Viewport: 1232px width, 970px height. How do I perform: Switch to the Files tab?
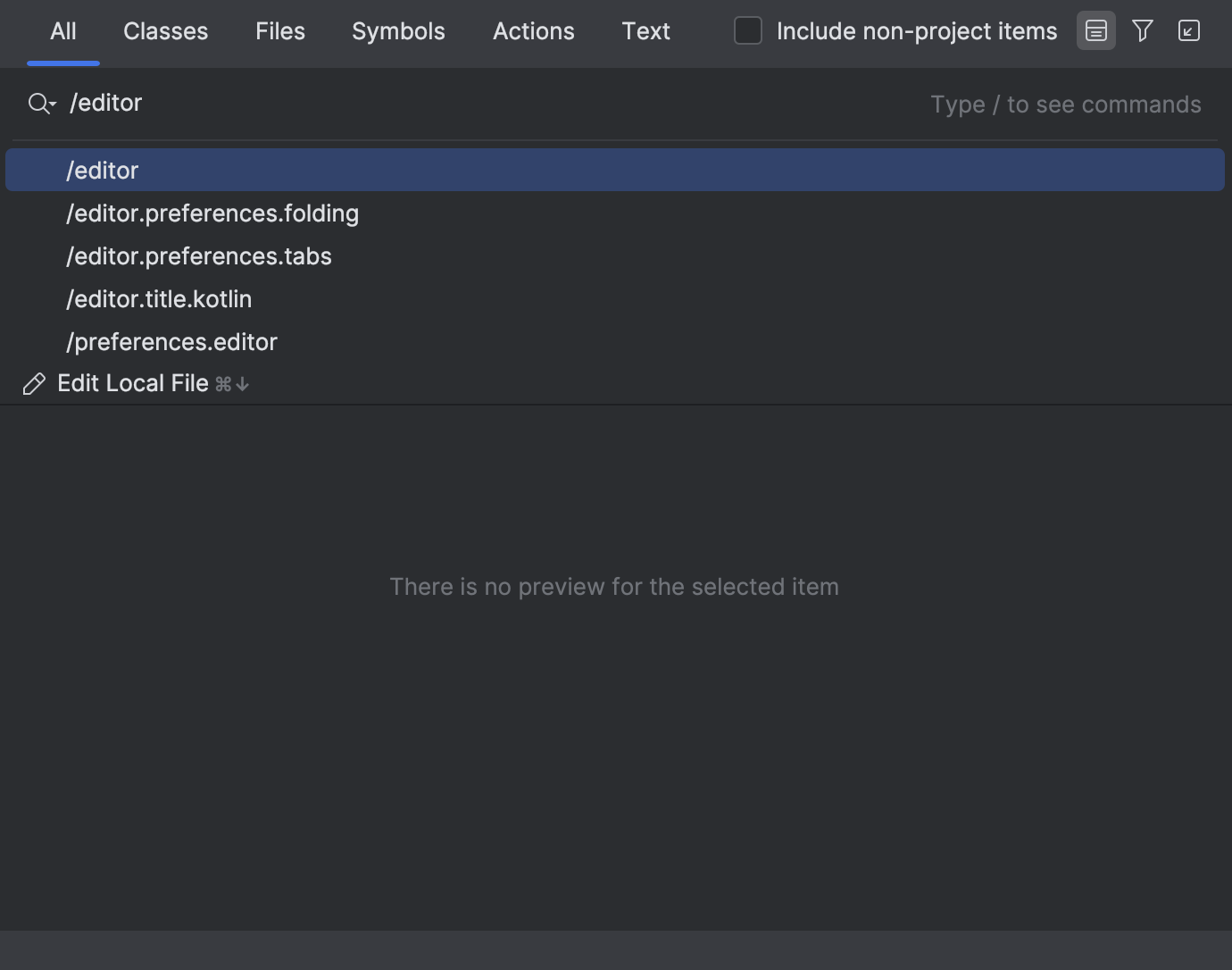(x=279, y=30)
